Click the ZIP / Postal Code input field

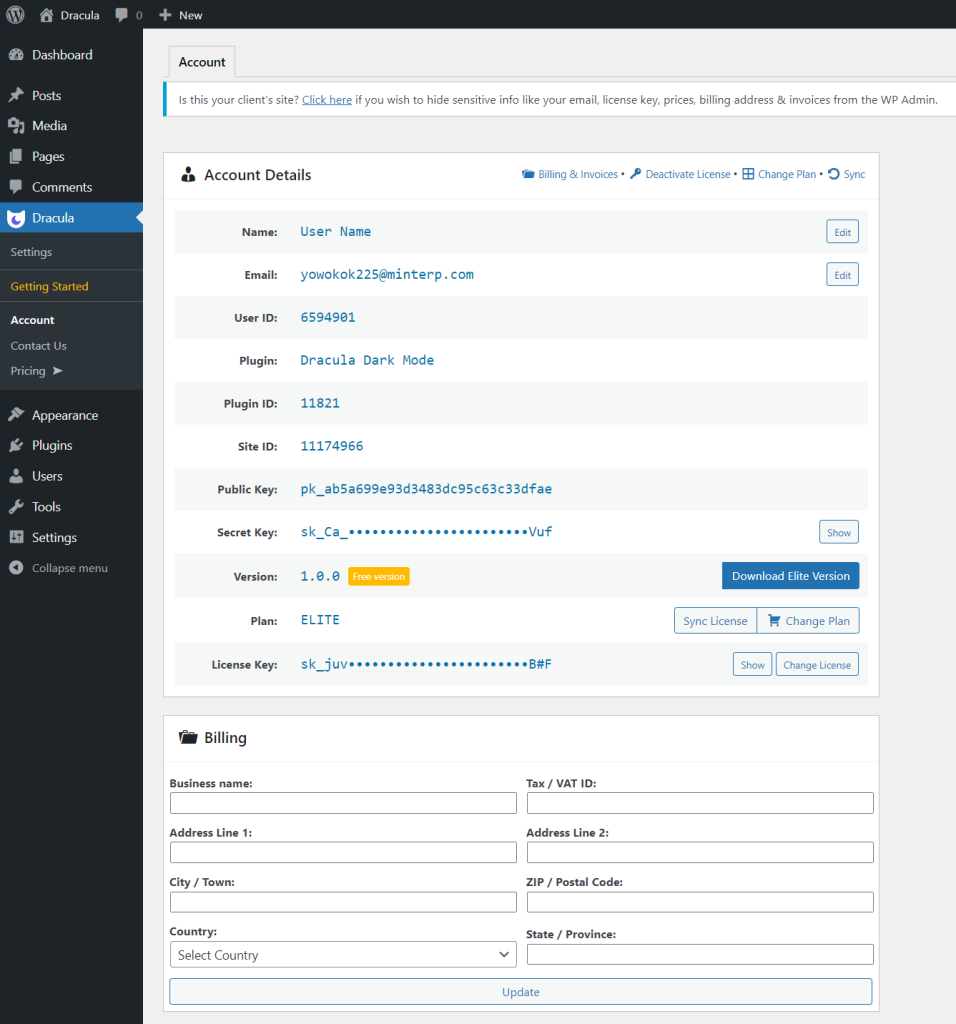pyautogui.click(x=700, y=902)
